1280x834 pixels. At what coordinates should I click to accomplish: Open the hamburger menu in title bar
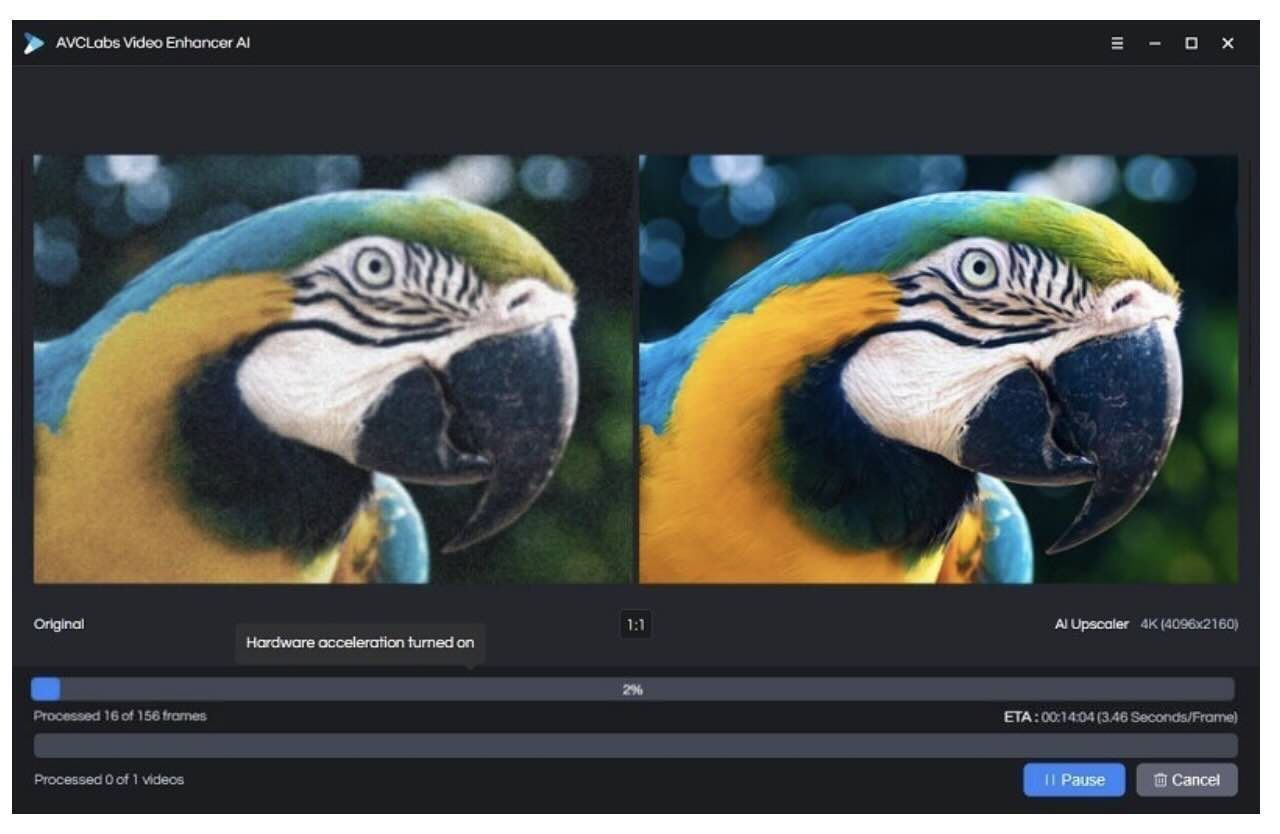coord(1117,44)
